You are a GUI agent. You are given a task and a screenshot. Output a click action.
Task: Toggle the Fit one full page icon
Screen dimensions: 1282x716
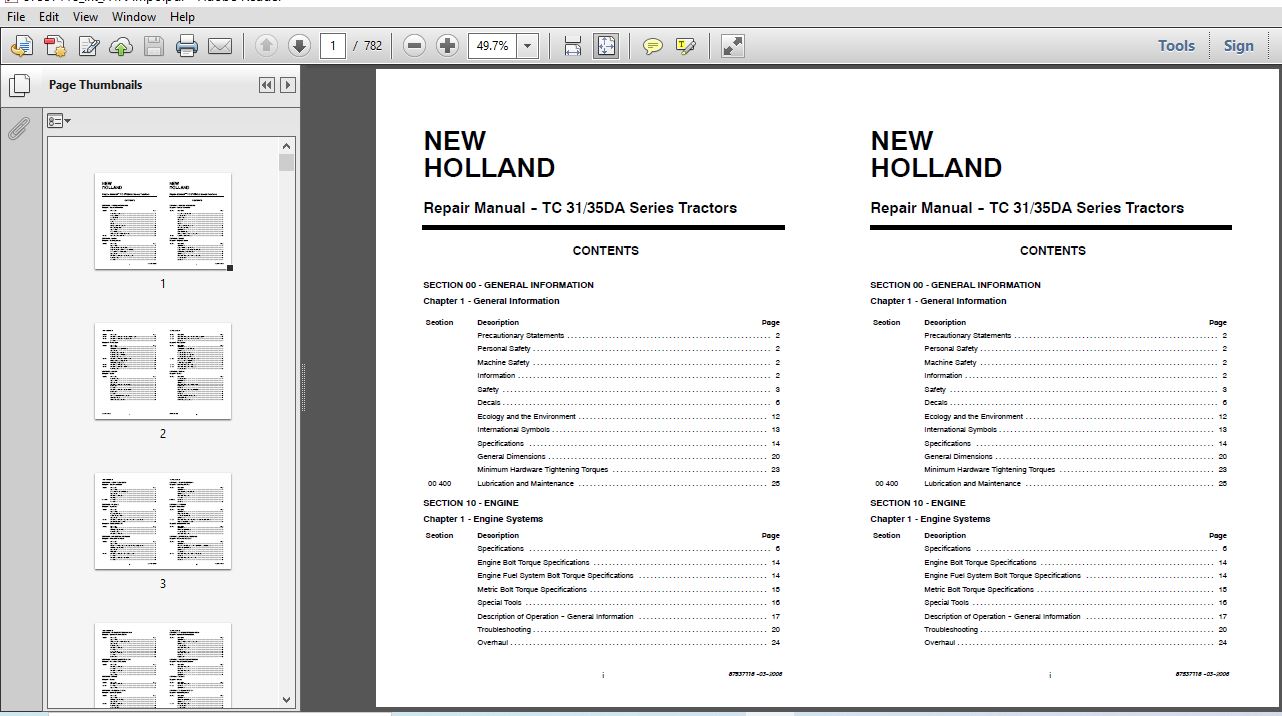[606, 46]
